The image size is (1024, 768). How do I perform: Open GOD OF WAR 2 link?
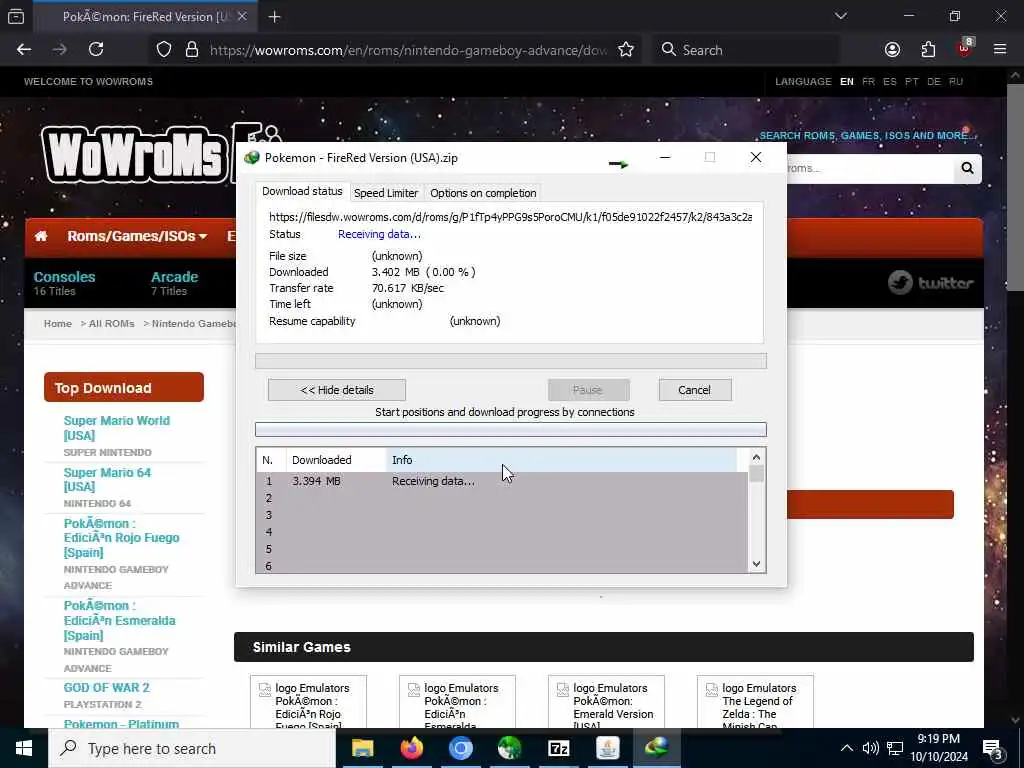point(106,688)
